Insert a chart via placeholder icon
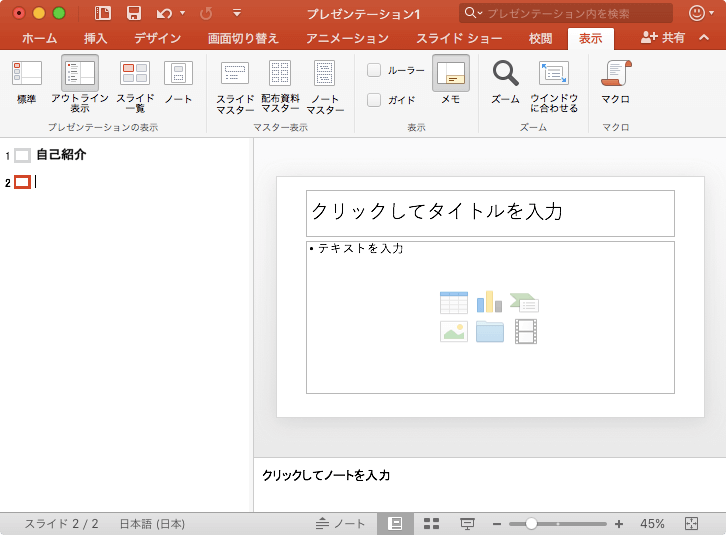The height and width of the screenshot is (535, 726). coord(489,302)
